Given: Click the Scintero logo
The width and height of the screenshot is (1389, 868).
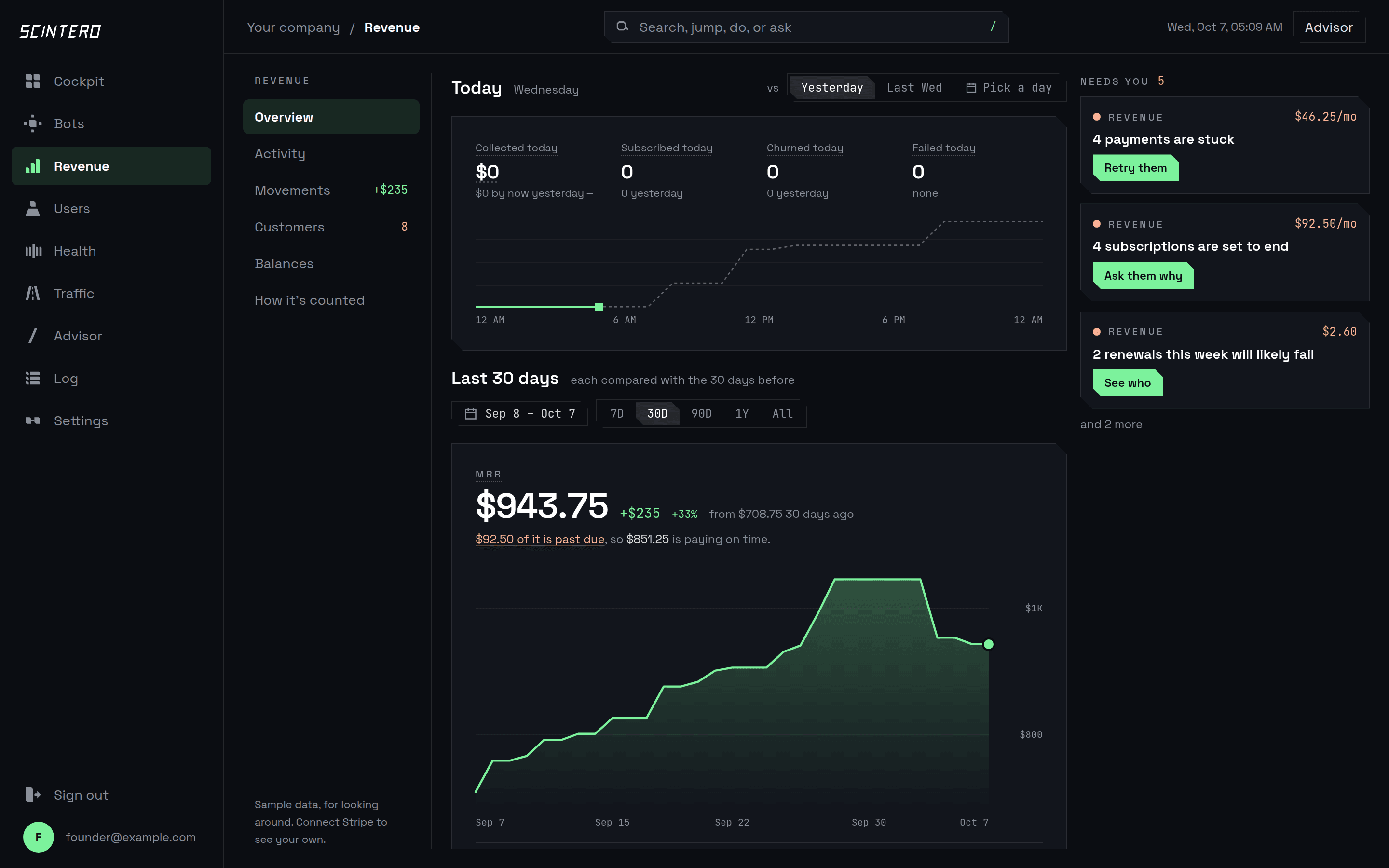Looking at the screenshot, I should coord(60,31).
